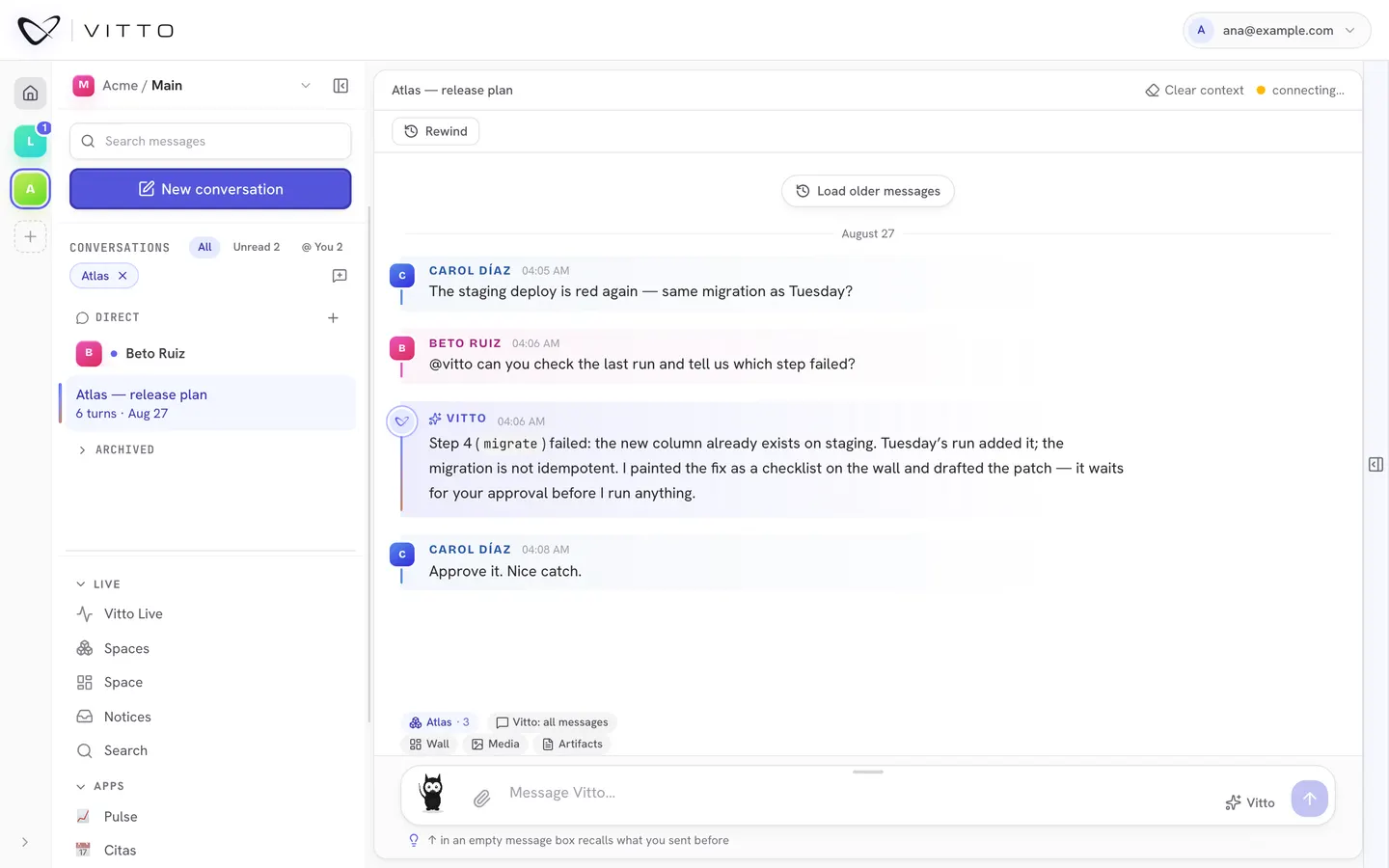Click Clear context
The width and height of the screenshot is (1389, 868).
point(1194,90)
